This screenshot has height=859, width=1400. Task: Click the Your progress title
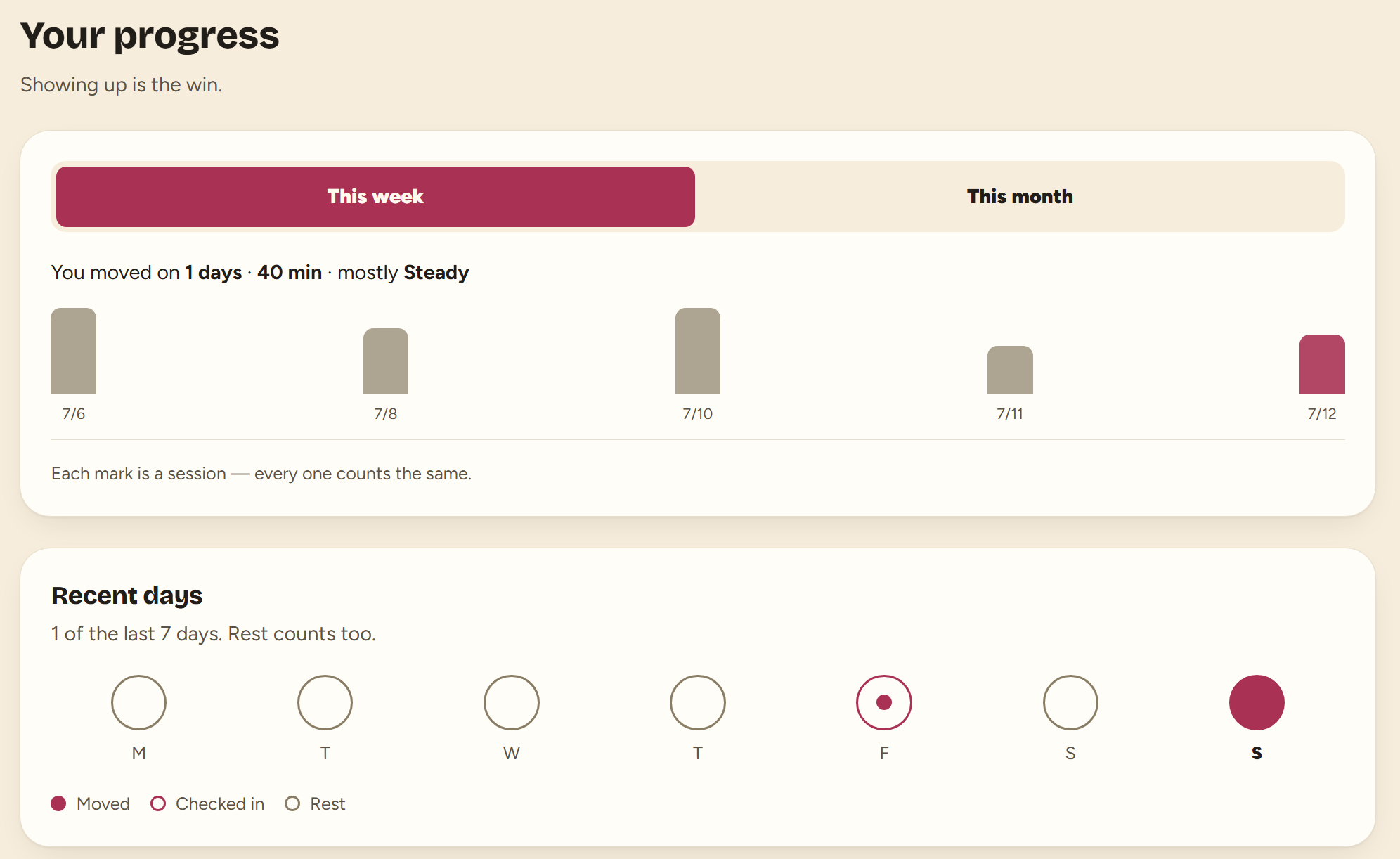tap(150, 35)
